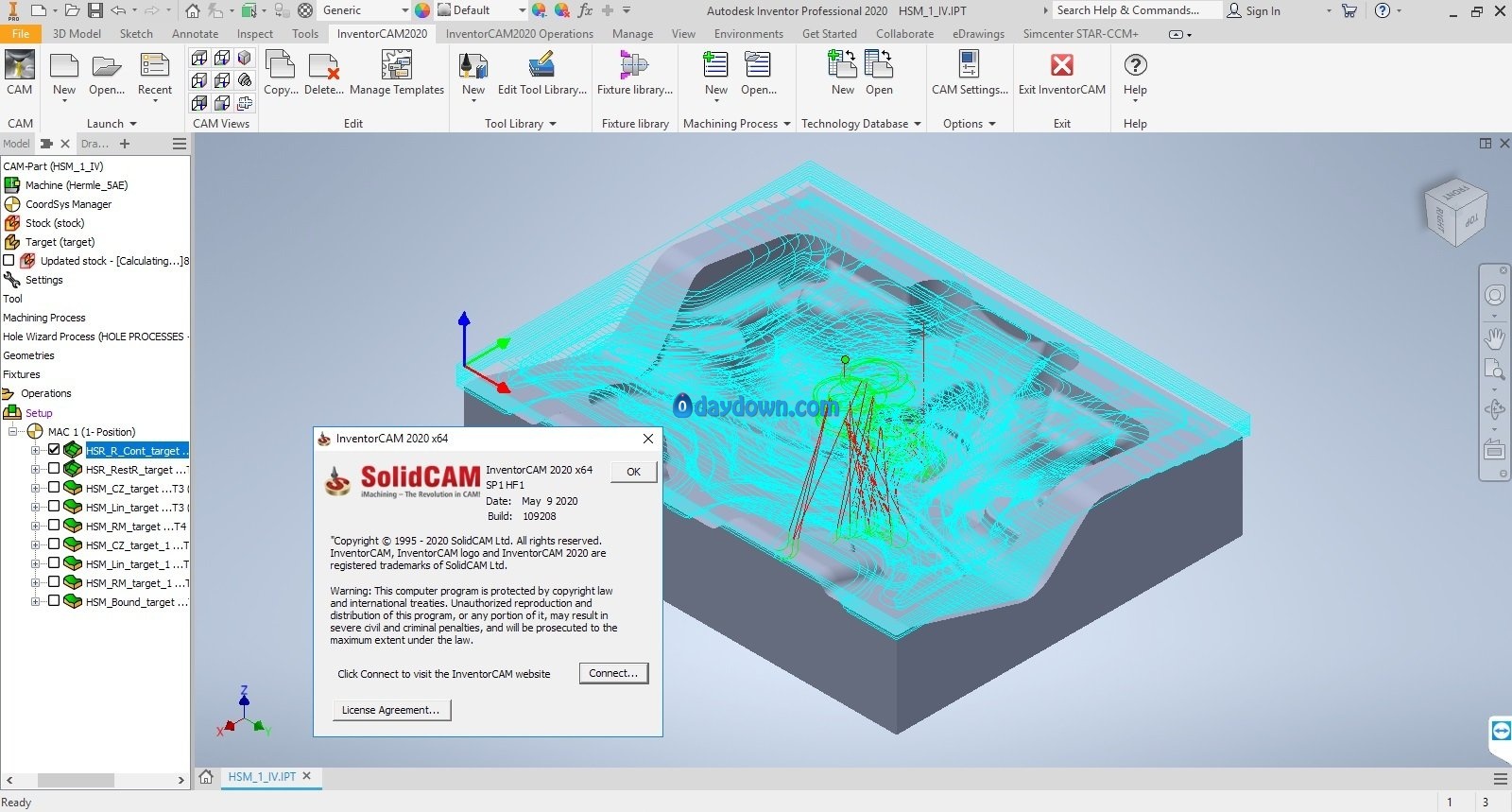Select the HSM_1_IV.IPT document tab

[x=262, y=777]
